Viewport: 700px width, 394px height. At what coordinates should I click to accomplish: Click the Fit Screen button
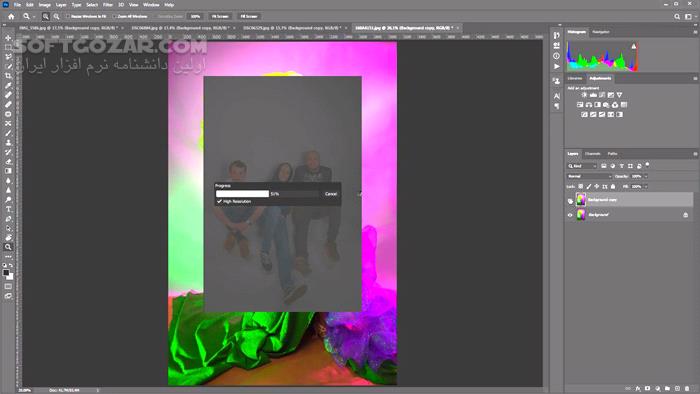click(220, 17)
